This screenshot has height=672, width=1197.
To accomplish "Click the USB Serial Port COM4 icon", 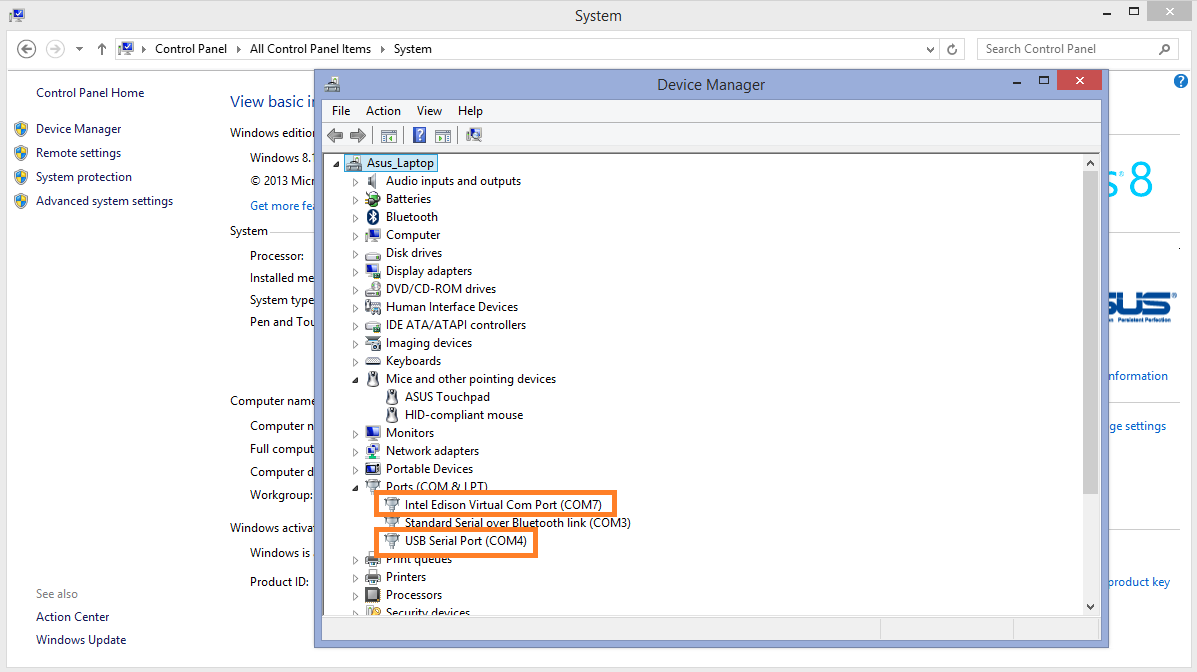I will point(392,541).
